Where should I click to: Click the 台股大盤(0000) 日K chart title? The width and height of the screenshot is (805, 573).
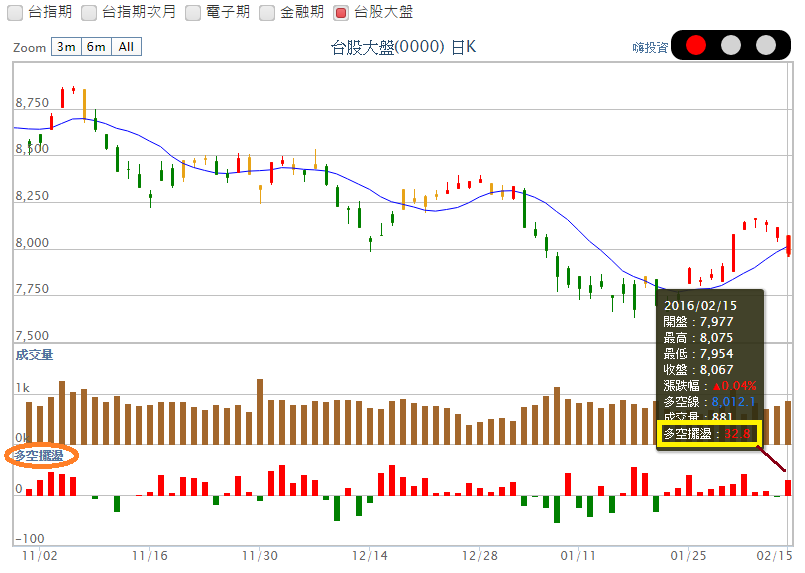[x=403, y=47]
